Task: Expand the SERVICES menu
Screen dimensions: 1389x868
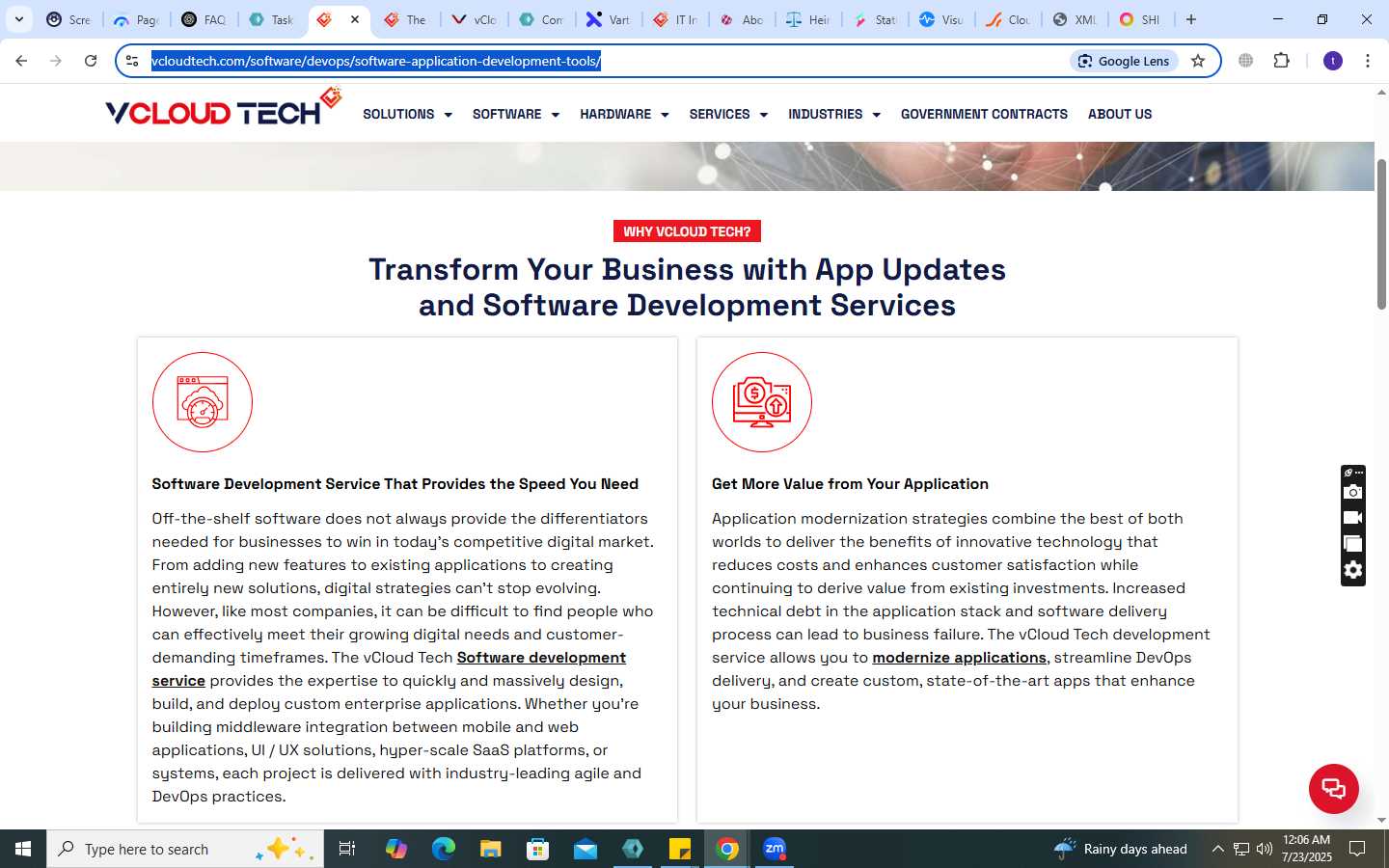Action: [x=728, y=114]
